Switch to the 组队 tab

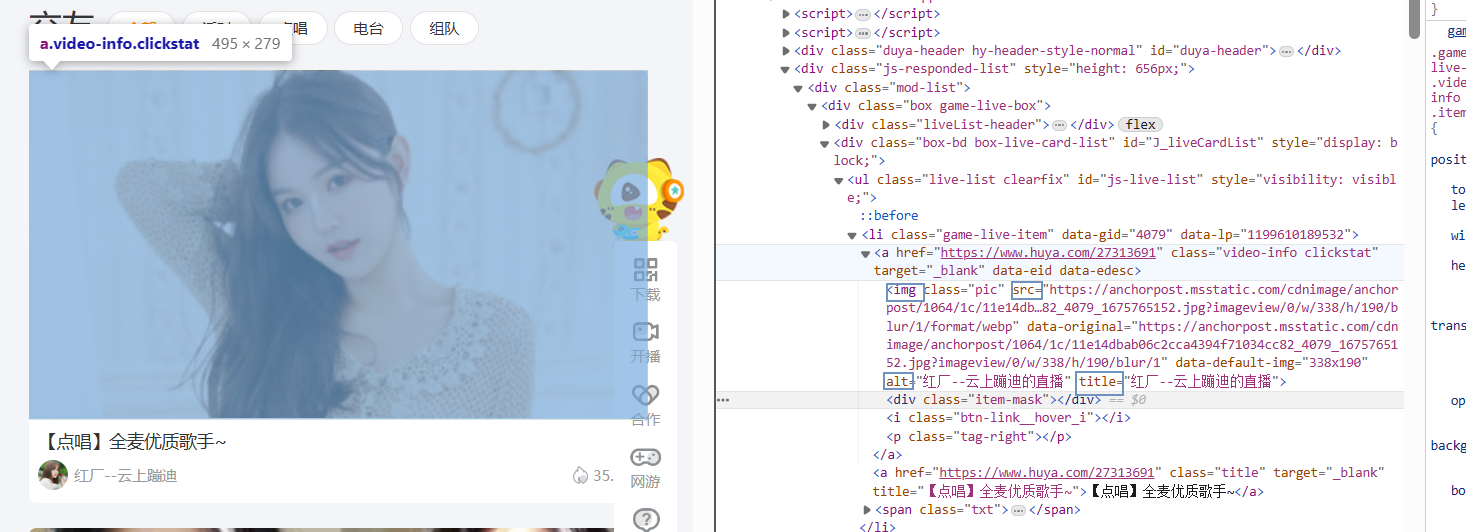point(444,29)
